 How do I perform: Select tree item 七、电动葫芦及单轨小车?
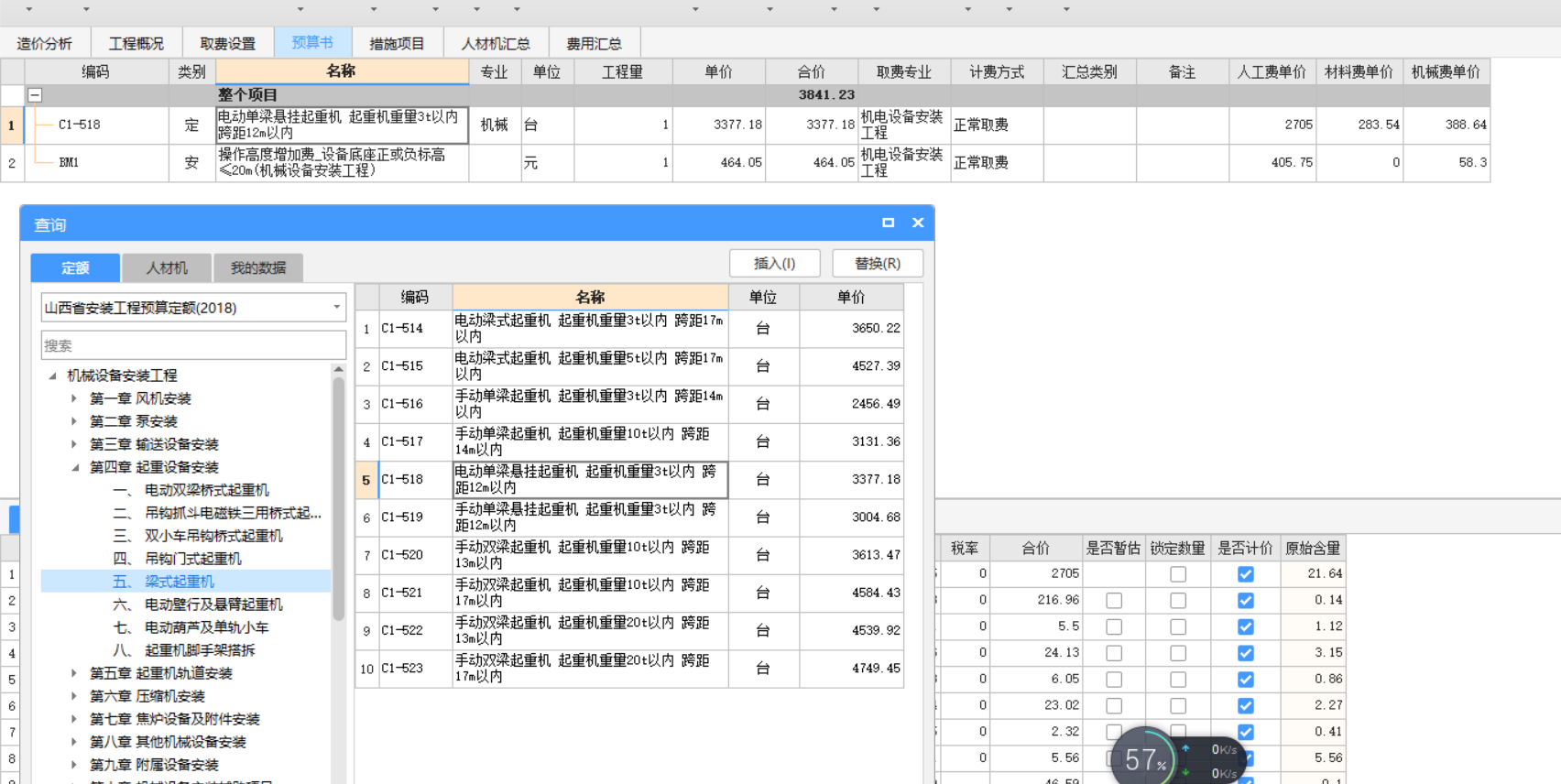click(191, 627)
